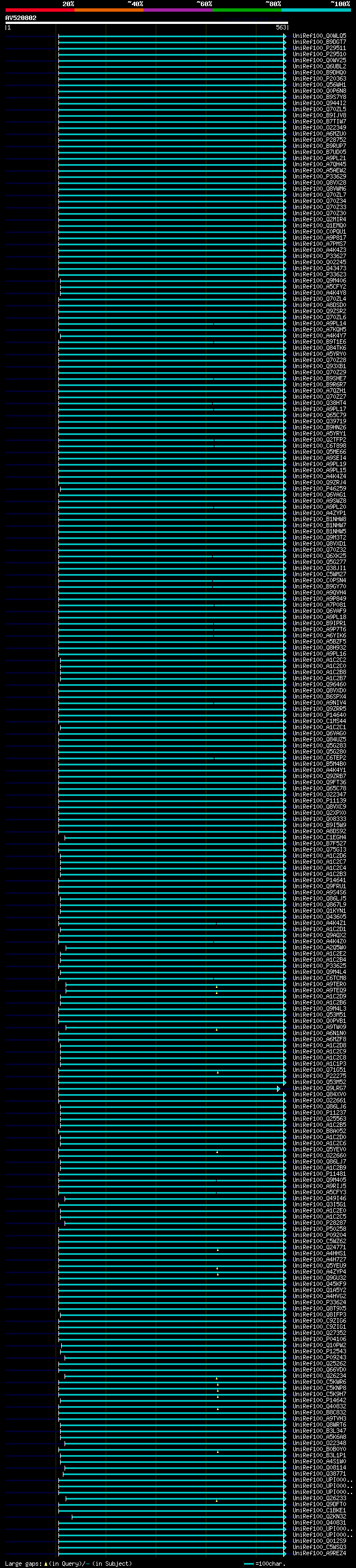Select the UniRef100_B6SPX4 label
Viewport: 356px width, 1568px height.
319,697
